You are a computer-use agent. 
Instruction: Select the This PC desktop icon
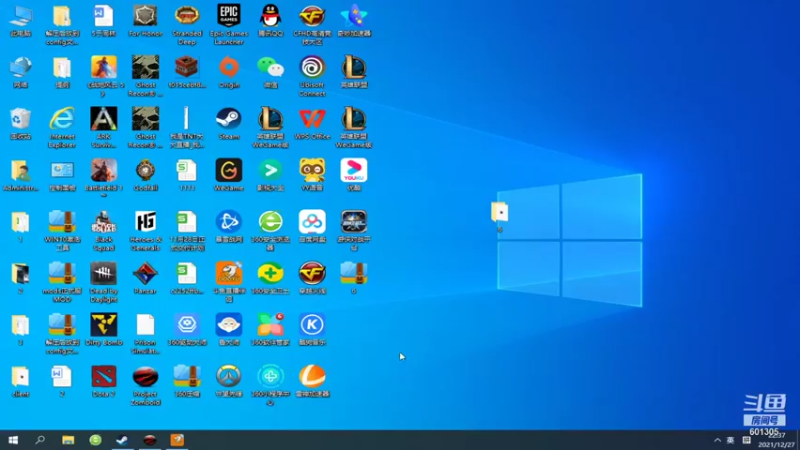(x=20, y=21)
